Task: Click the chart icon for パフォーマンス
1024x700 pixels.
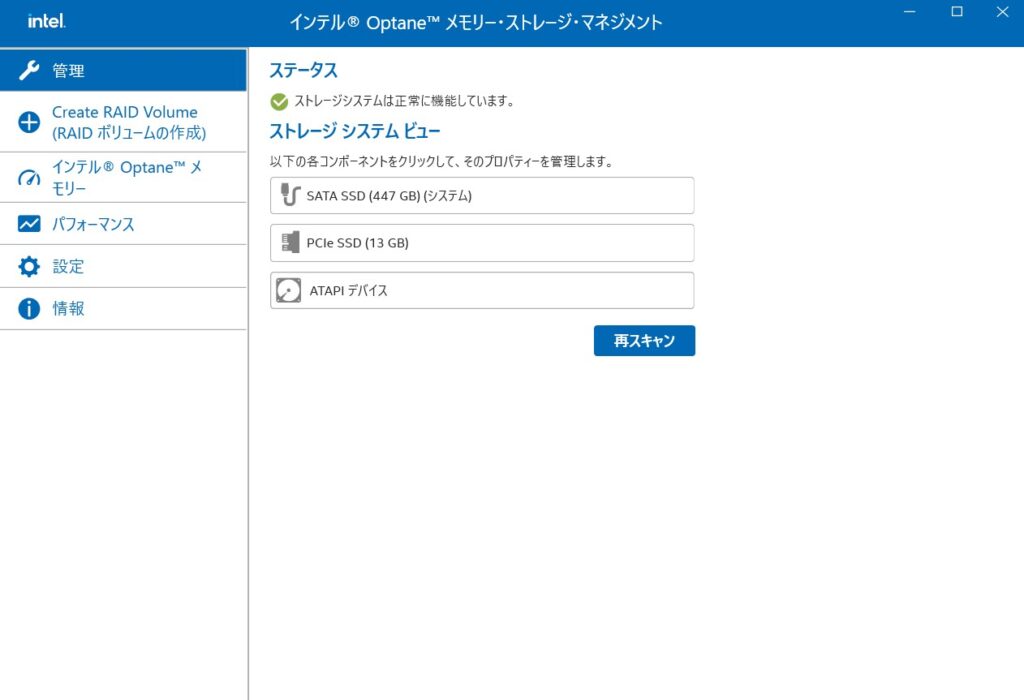Action: [29, 224]
